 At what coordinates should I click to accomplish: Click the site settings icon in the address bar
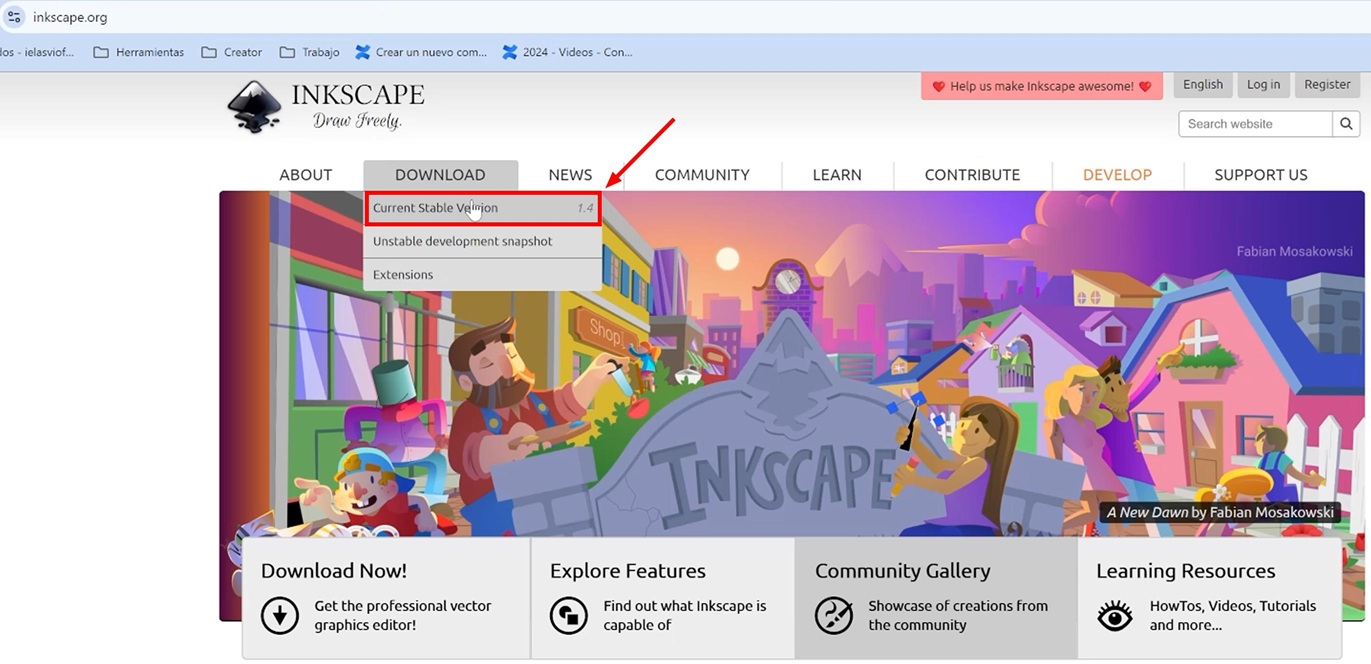point(14,16)
